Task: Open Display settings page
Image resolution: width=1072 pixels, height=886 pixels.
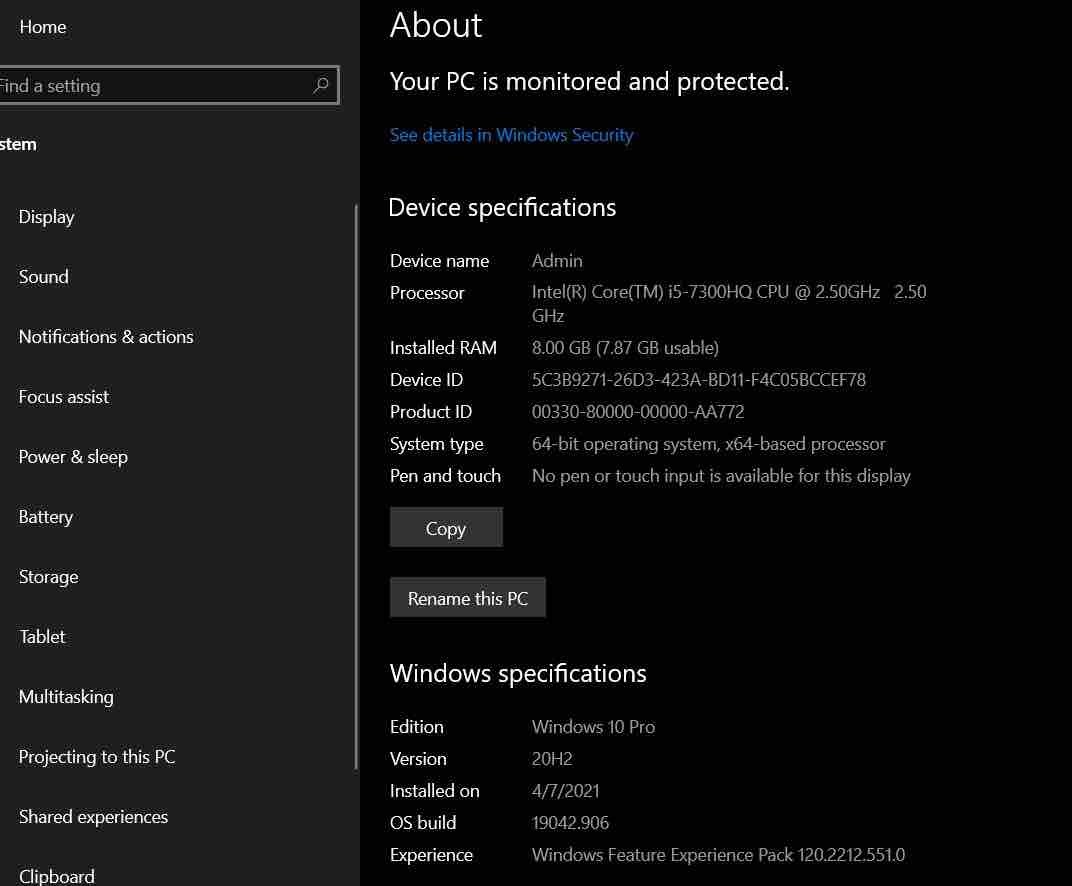Action: 46,217
